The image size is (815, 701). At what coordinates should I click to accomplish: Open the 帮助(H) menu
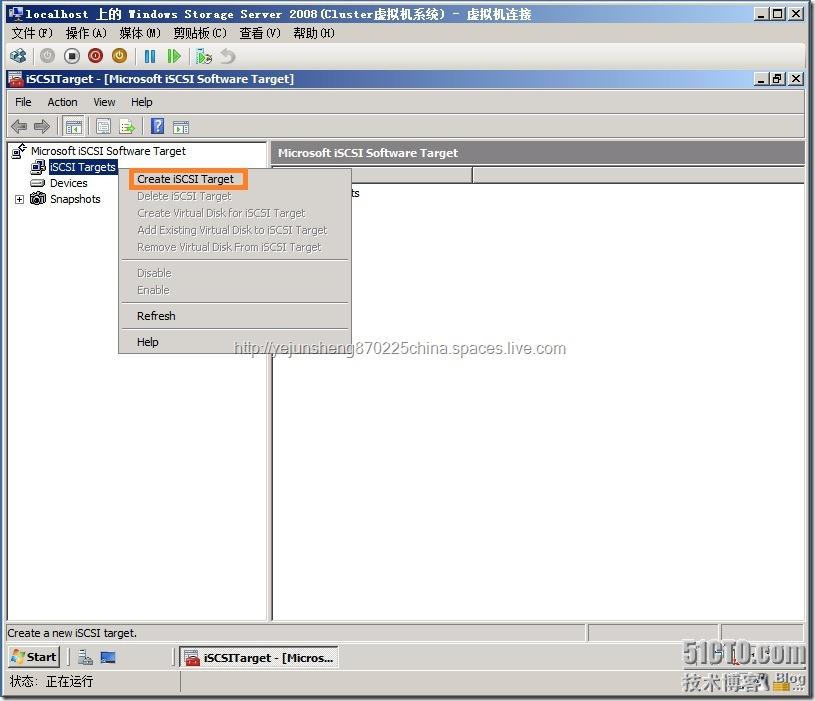point(314,33)
